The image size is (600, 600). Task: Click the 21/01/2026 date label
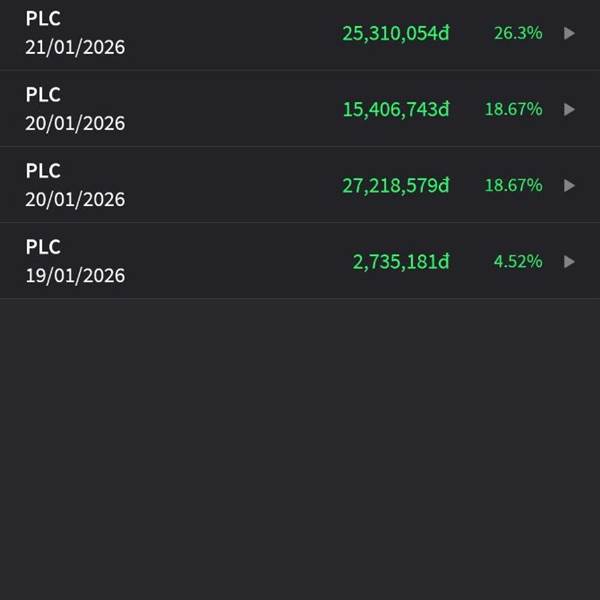coord(75,47)
